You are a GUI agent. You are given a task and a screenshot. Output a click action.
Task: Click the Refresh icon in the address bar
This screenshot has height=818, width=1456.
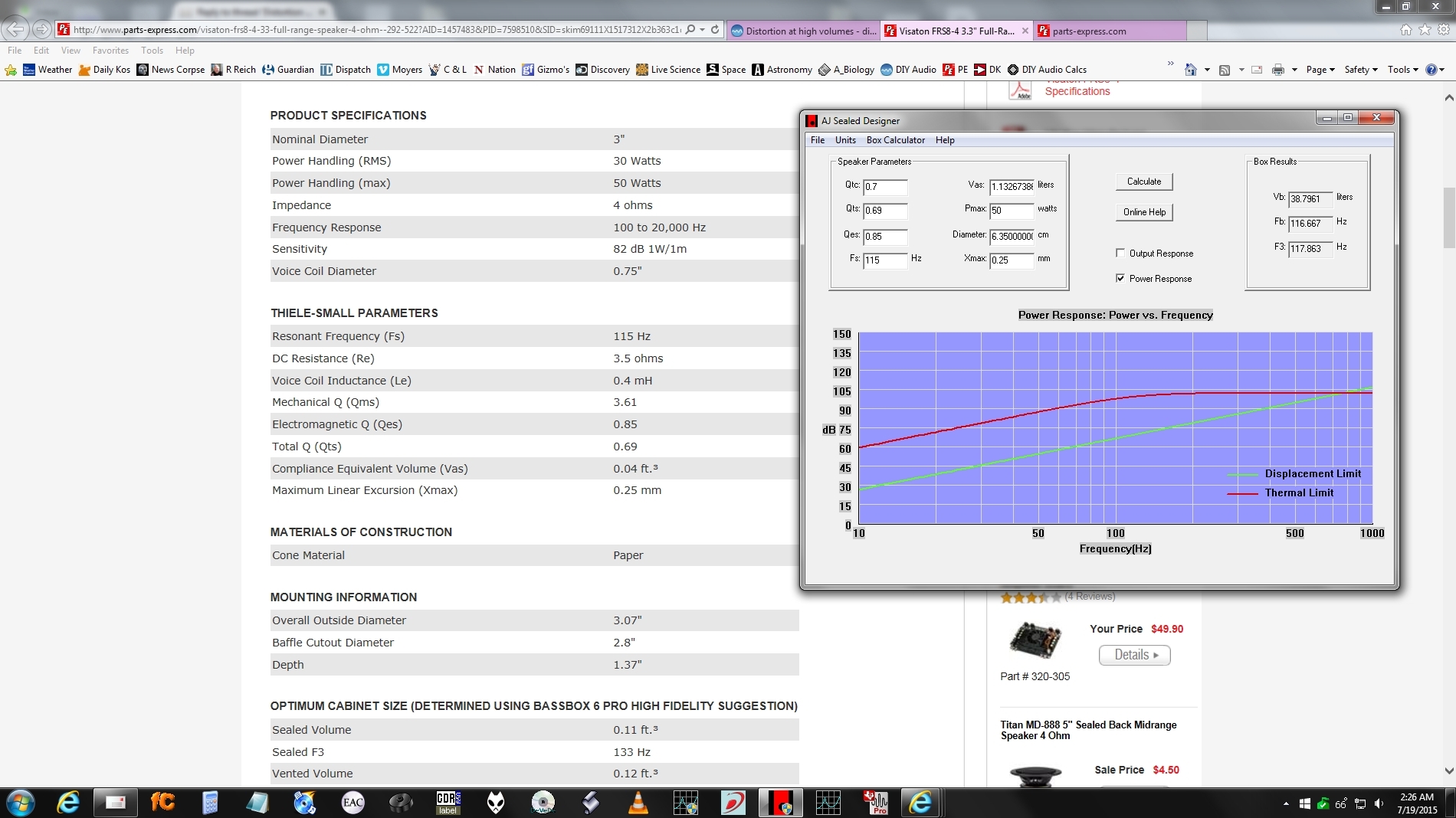[x=715, y=30]
